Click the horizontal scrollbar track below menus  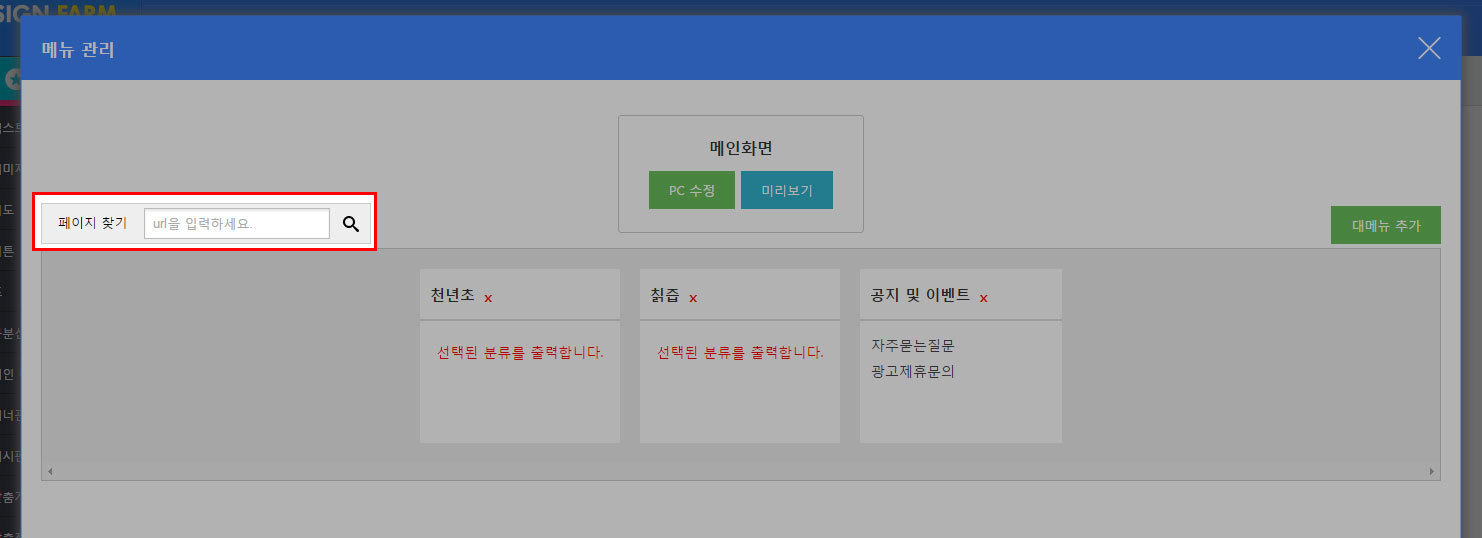click(740, 471)
